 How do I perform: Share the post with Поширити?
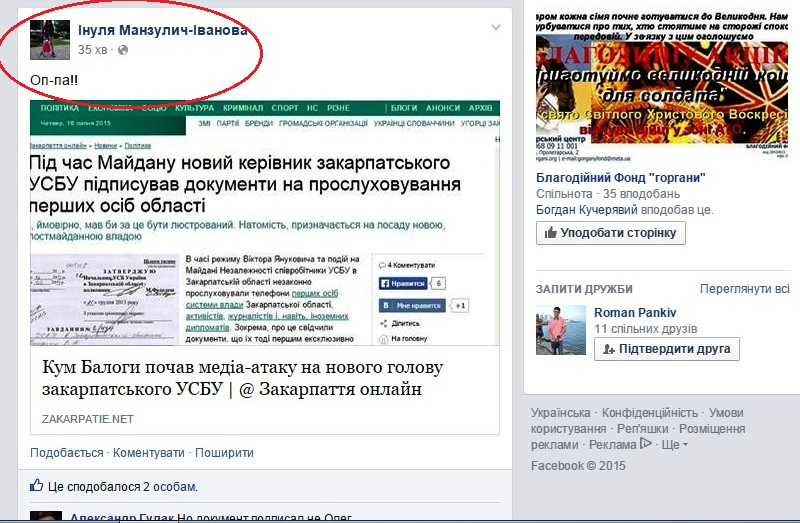[x=224, y=453]
